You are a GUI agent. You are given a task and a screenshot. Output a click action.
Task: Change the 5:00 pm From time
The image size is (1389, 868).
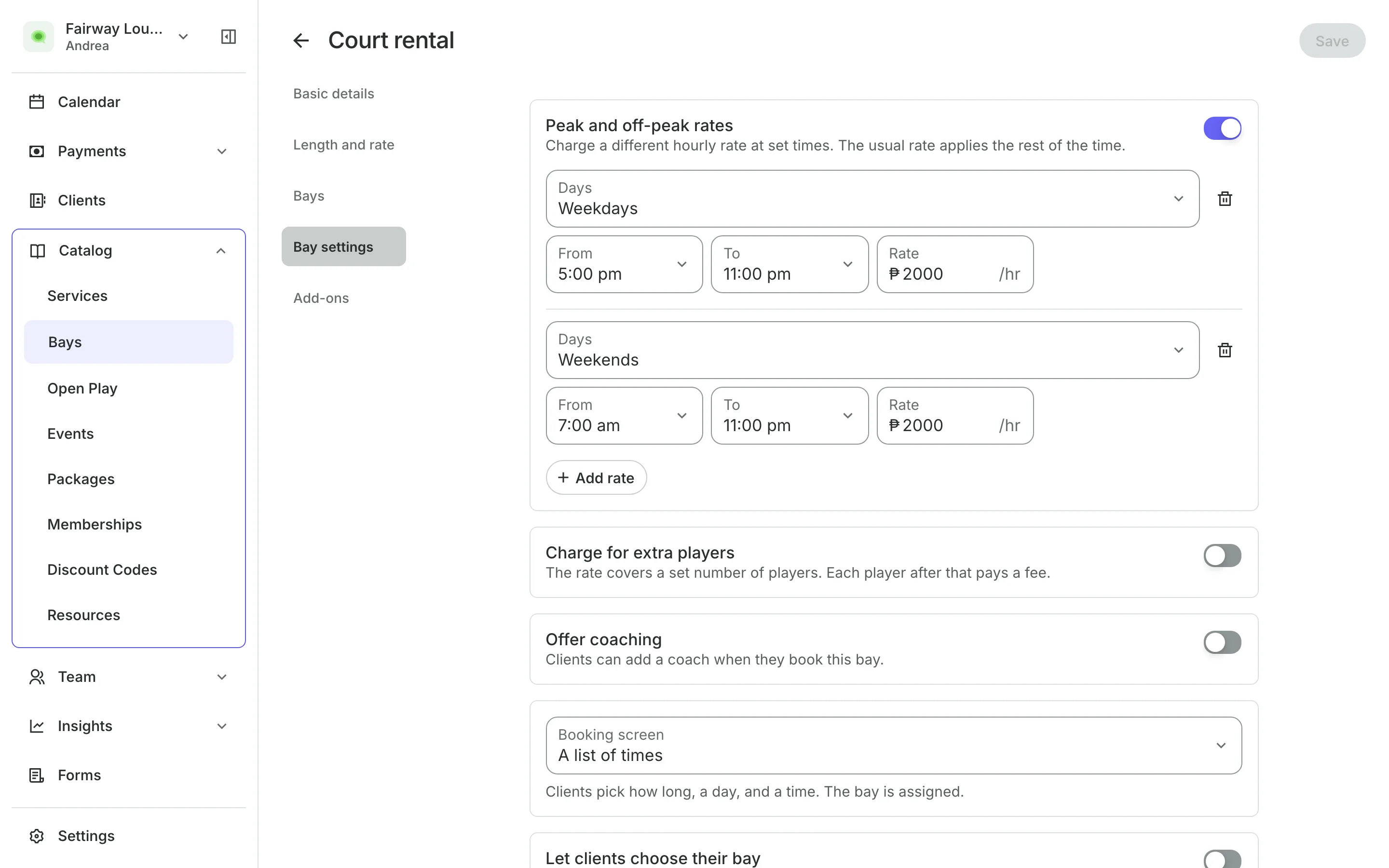pyautogui.click(x=624, y=264)
